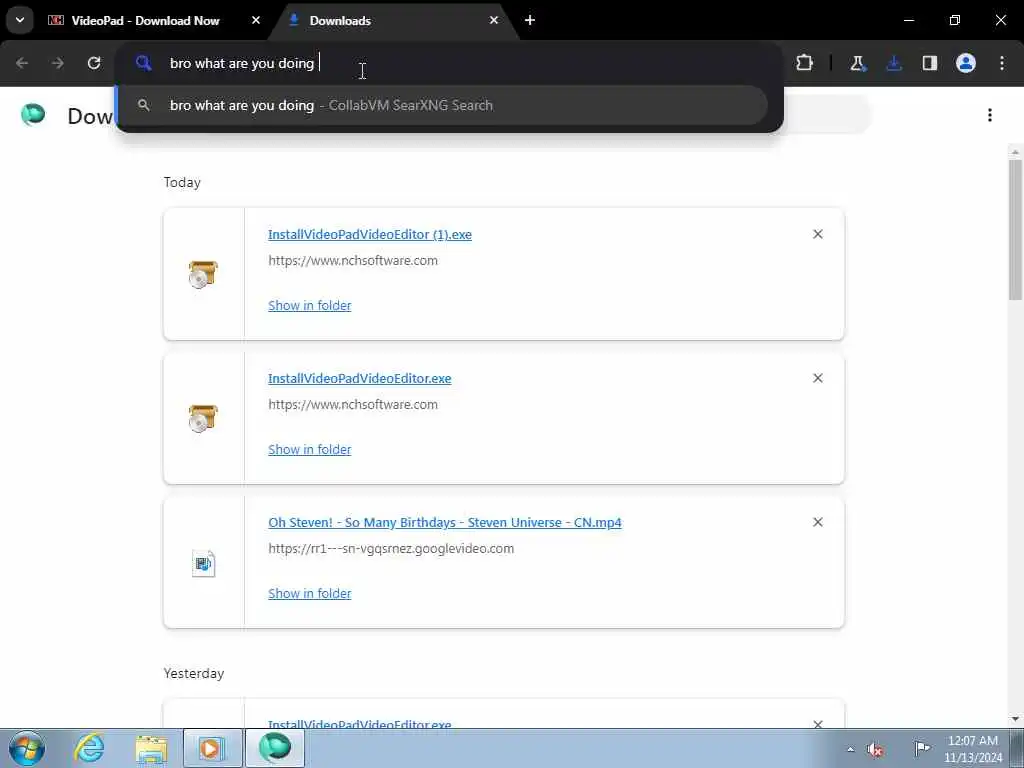Toggle the side panel icon
This screenshot has height=768, width=1024.
929,63
